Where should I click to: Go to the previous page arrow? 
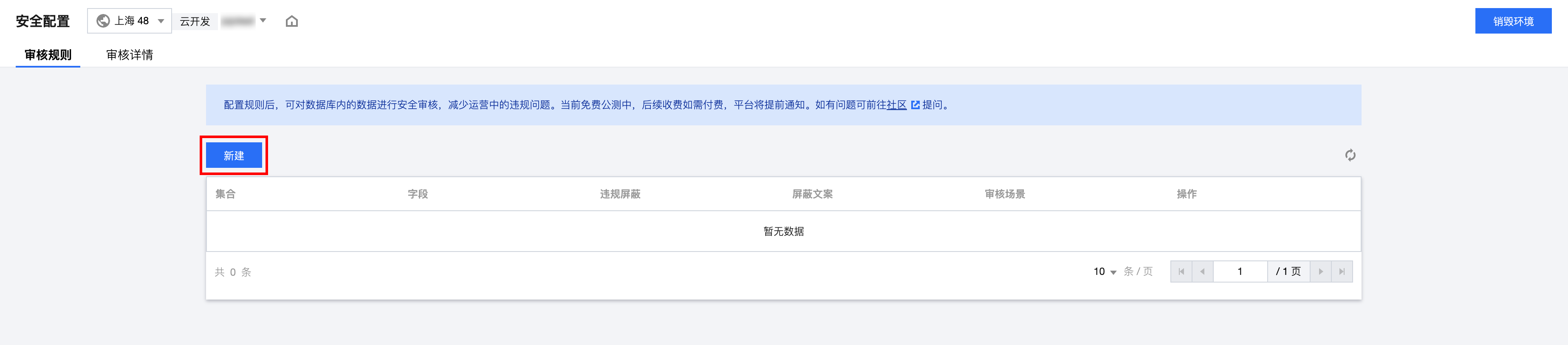(1202, 271)
